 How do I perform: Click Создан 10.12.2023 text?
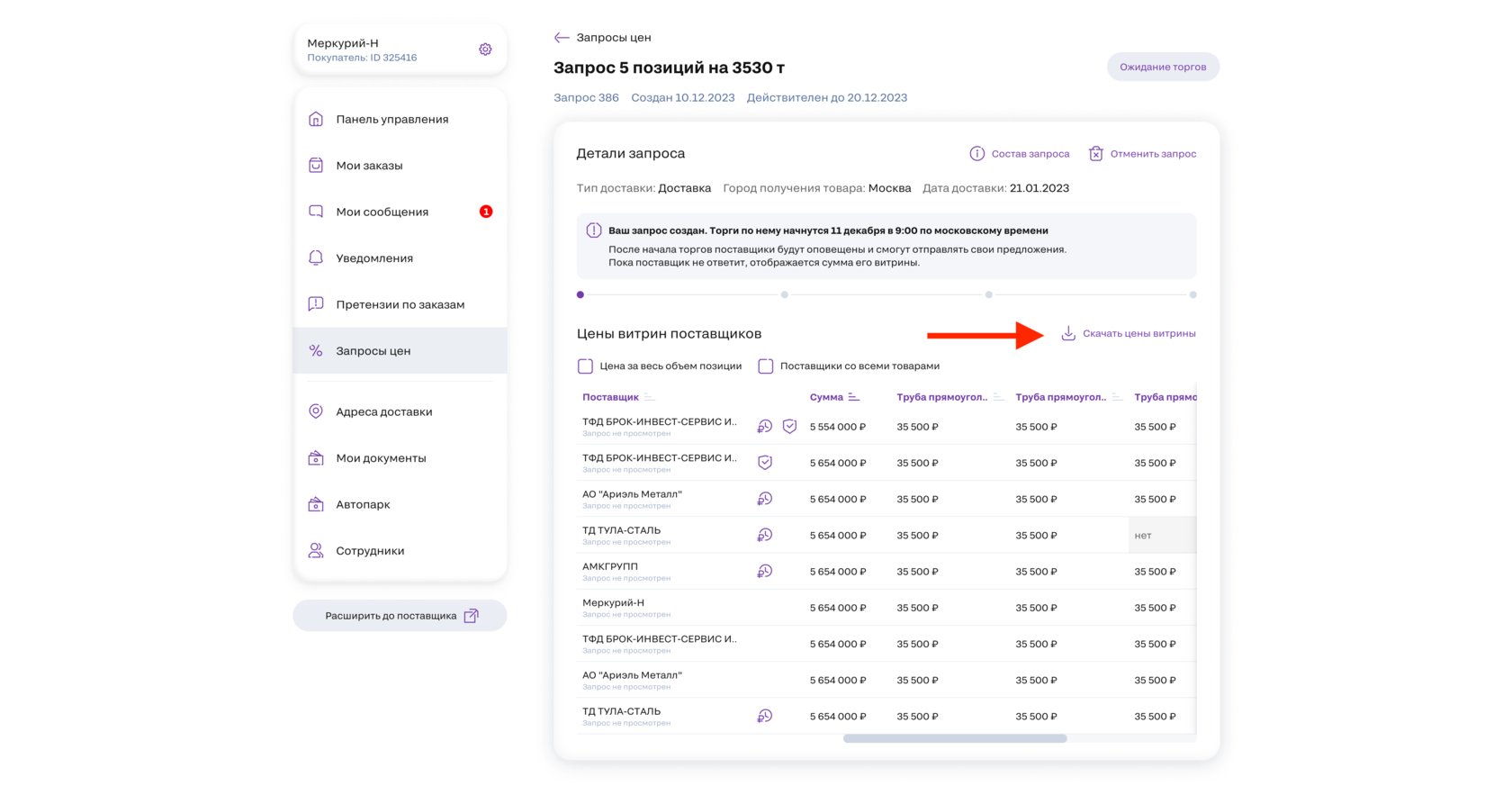(683, 97)
